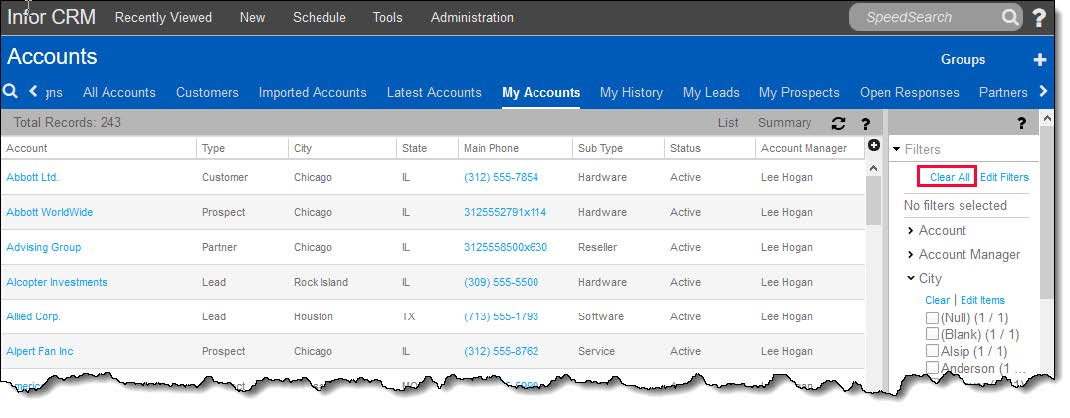The image size is (1070, 418).
Task: Type in the SpeedSearch field
Action: [x=924, y=17]
